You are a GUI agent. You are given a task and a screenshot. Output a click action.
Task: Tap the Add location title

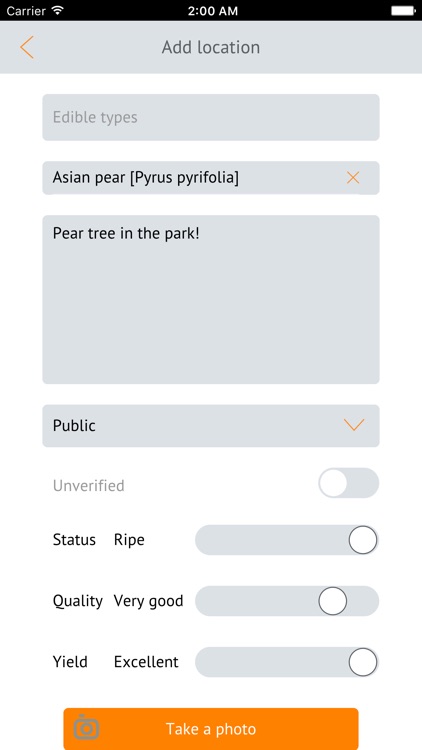[211, 47]
